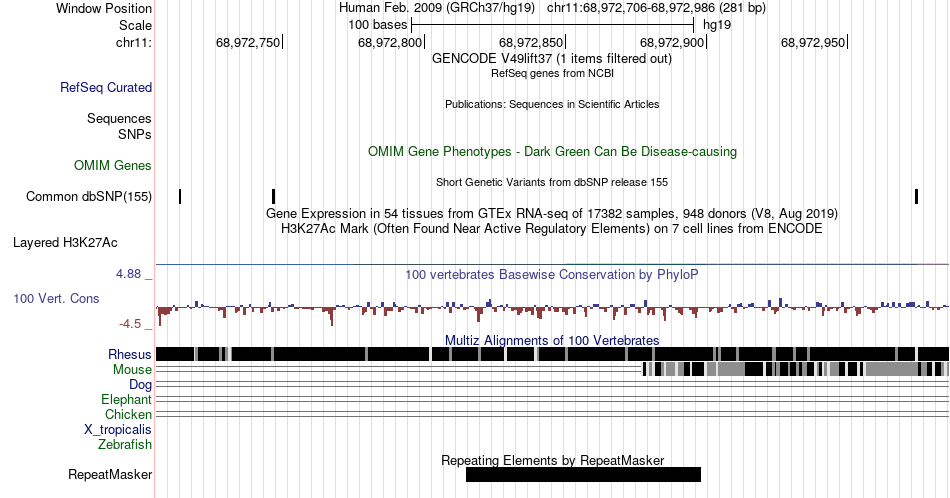The width and height of the screenshot is (950, 498).
Task: Click the second dbSNP variant tick from left
Action: pos(273,196)
